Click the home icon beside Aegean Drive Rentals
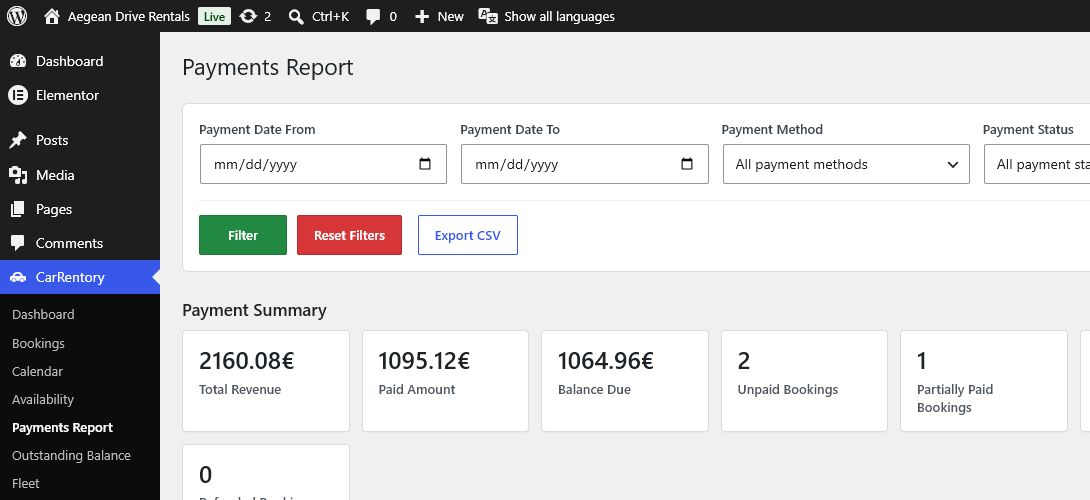The height and width of the screenshot is (500, 1090). [x=51, y=16]
